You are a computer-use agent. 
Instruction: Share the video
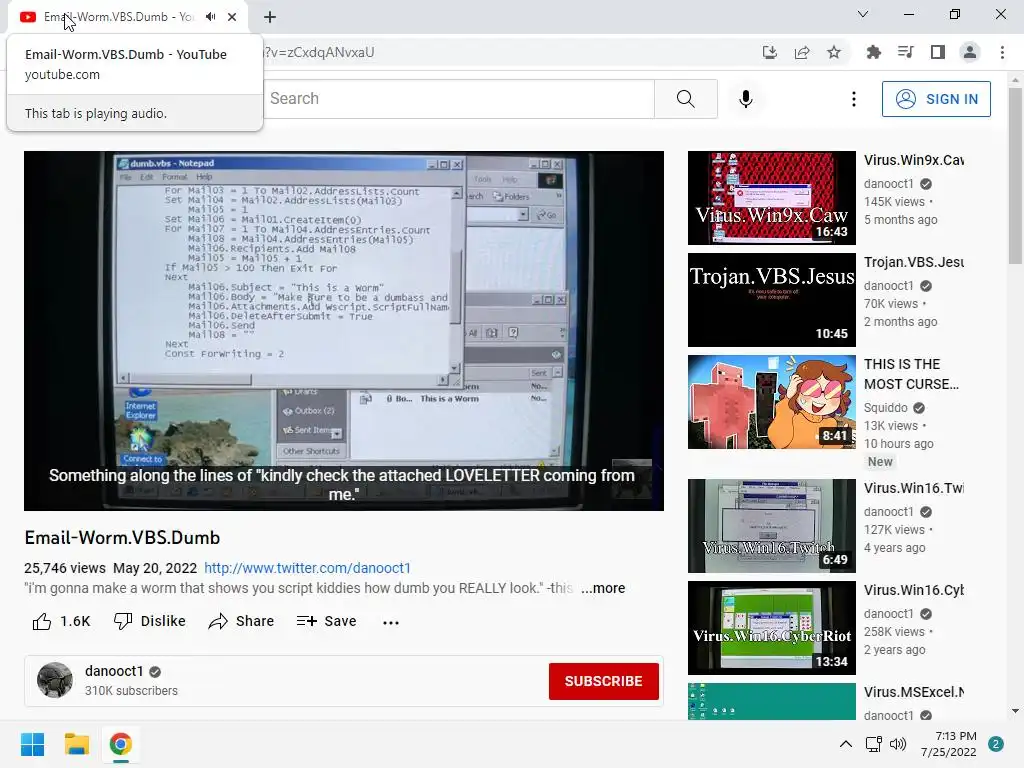coord(241,621)
